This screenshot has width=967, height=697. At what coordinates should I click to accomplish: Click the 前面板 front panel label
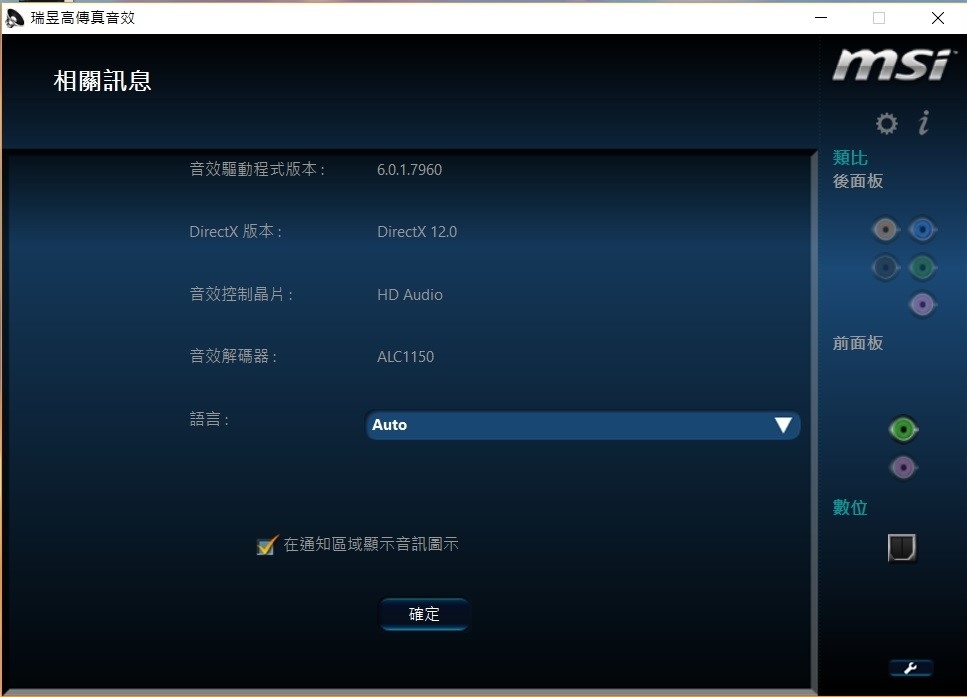(x=858, y=344)
